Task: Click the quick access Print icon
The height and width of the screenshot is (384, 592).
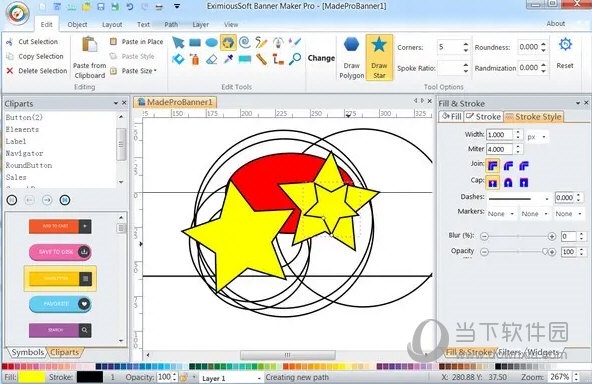Action: 159,6
